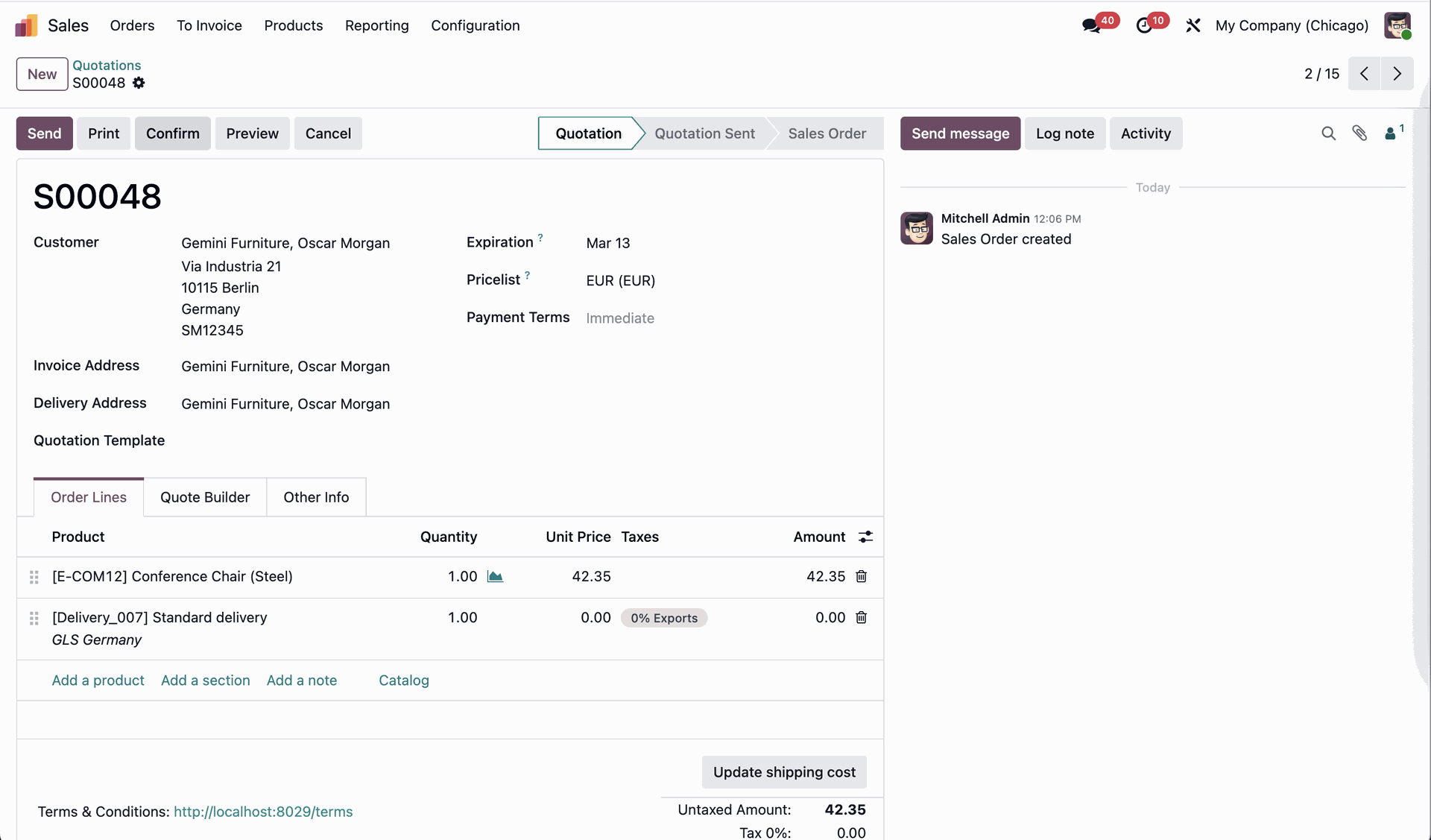Delete the Standard delivery order line

point(862,617)
